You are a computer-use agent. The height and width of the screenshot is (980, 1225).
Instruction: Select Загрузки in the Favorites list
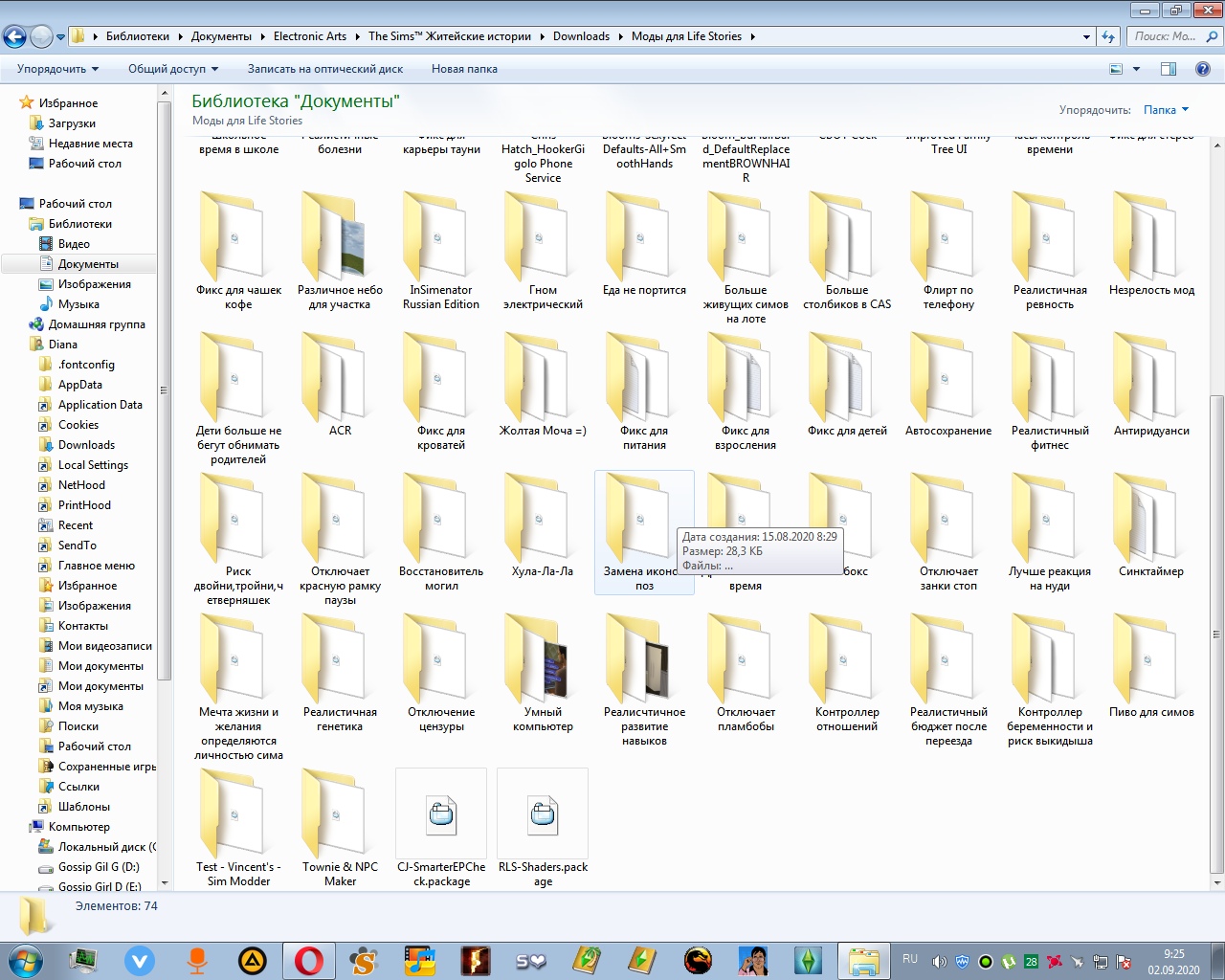point(72,123)
